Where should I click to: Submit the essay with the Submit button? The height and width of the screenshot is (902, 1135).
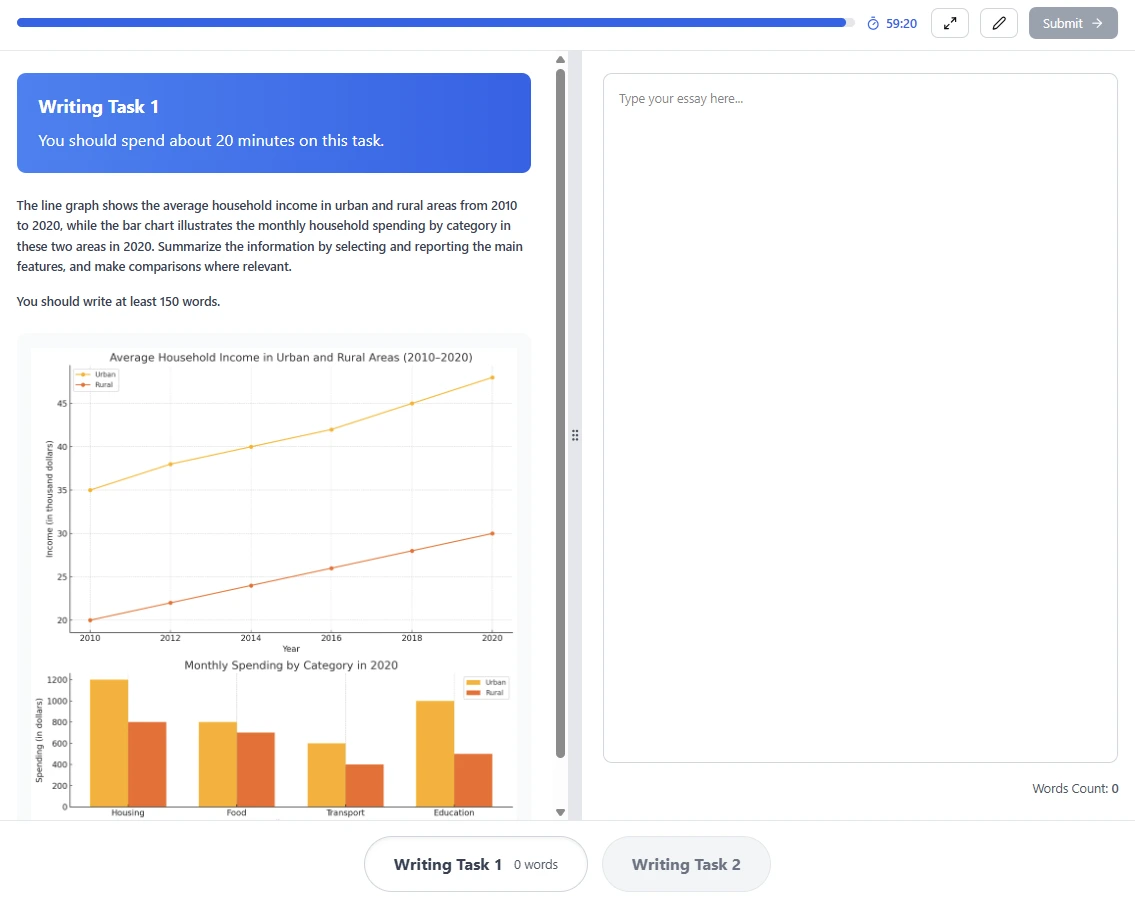1072,23
